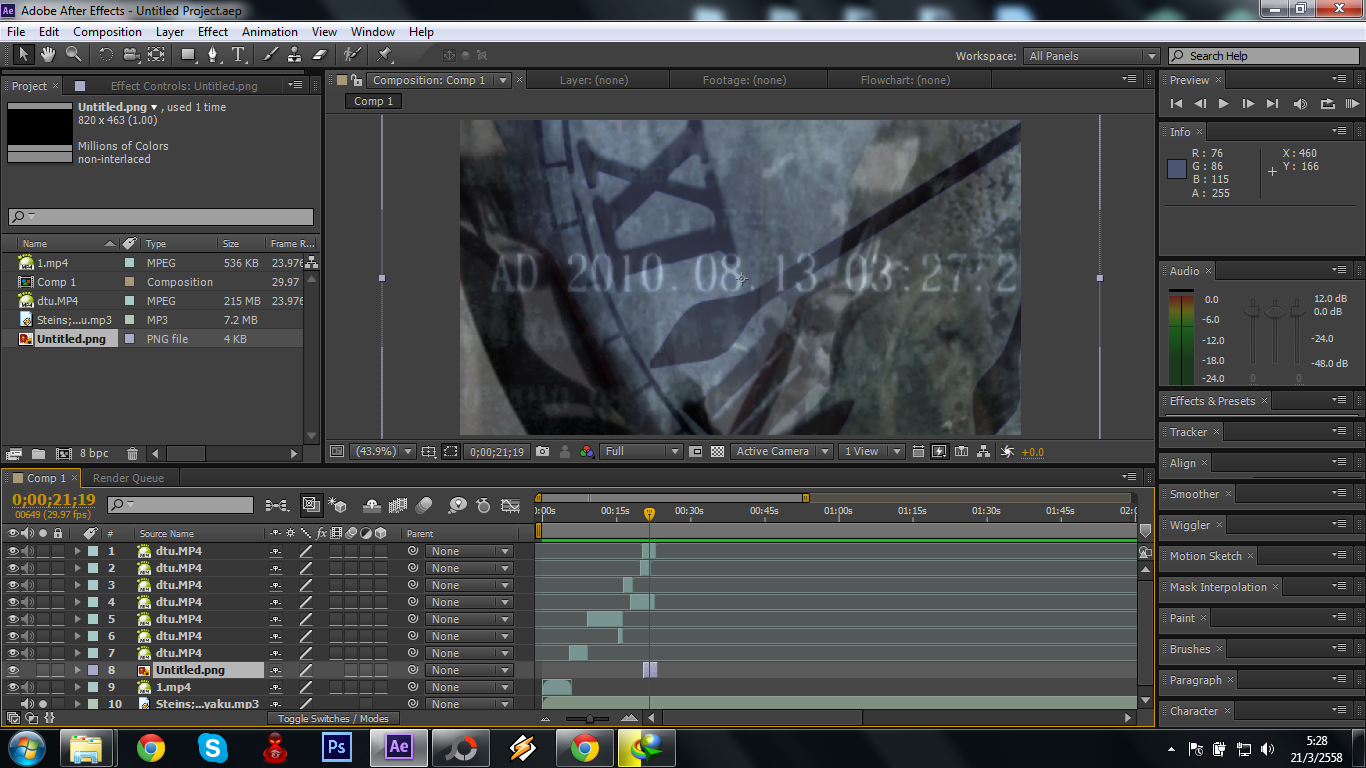Open the Graph Editor in timeline
1366x768 pixels.
pos(511,506)
